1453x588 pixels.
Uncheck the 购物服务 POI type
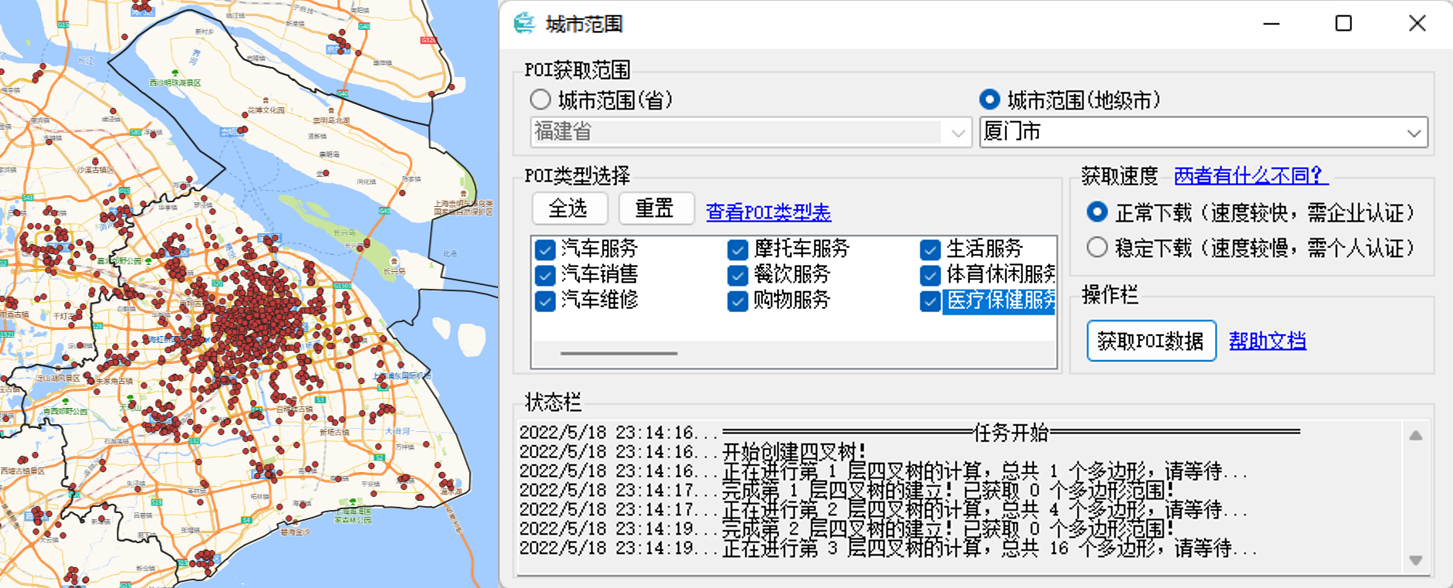pyautogui.click(x=737, y=301)
